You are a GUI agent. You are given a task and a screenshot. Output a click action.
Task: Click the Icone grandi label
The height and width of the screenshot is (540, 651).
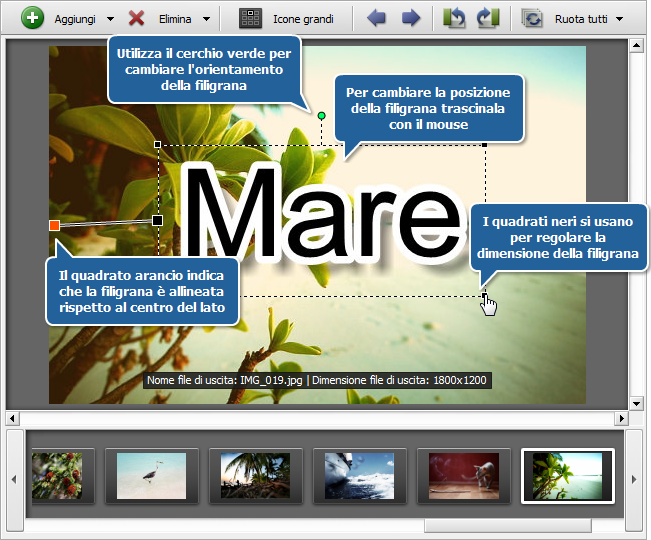[x=303, y=19]
